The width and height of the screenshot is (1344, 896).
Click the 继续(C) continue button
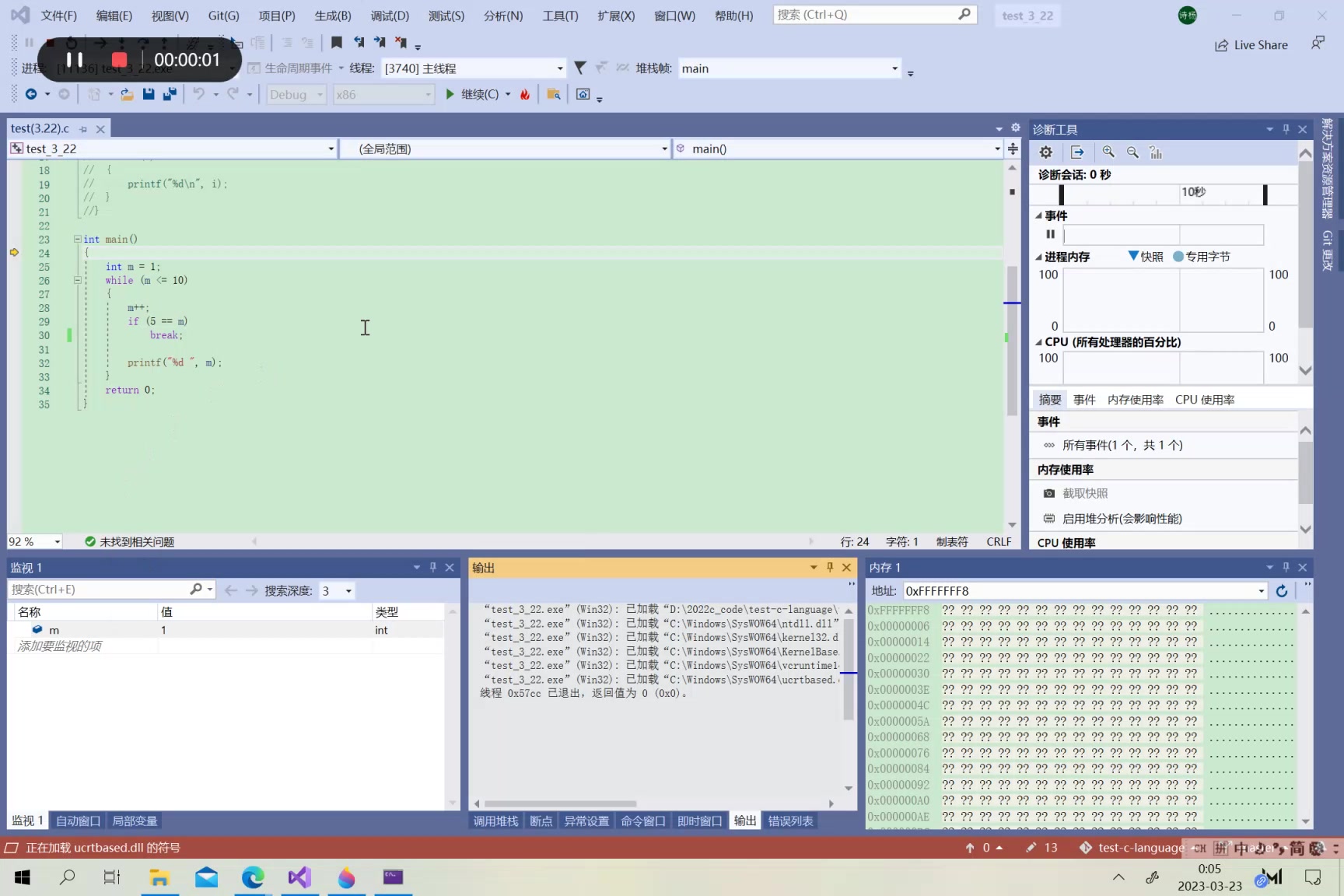click(x=473, y=94)
